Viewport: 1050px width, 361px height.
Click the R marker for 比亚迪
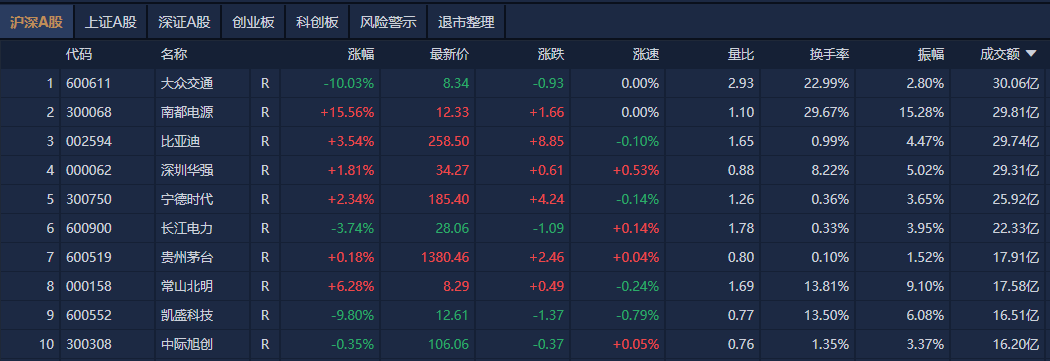[265, 141]
